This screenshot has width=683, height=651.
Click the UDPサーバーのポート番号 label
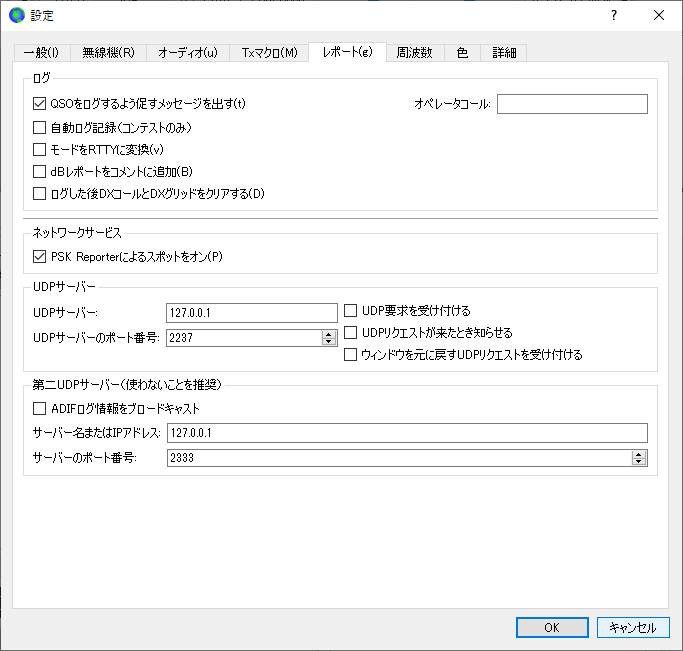click(97, 338)
